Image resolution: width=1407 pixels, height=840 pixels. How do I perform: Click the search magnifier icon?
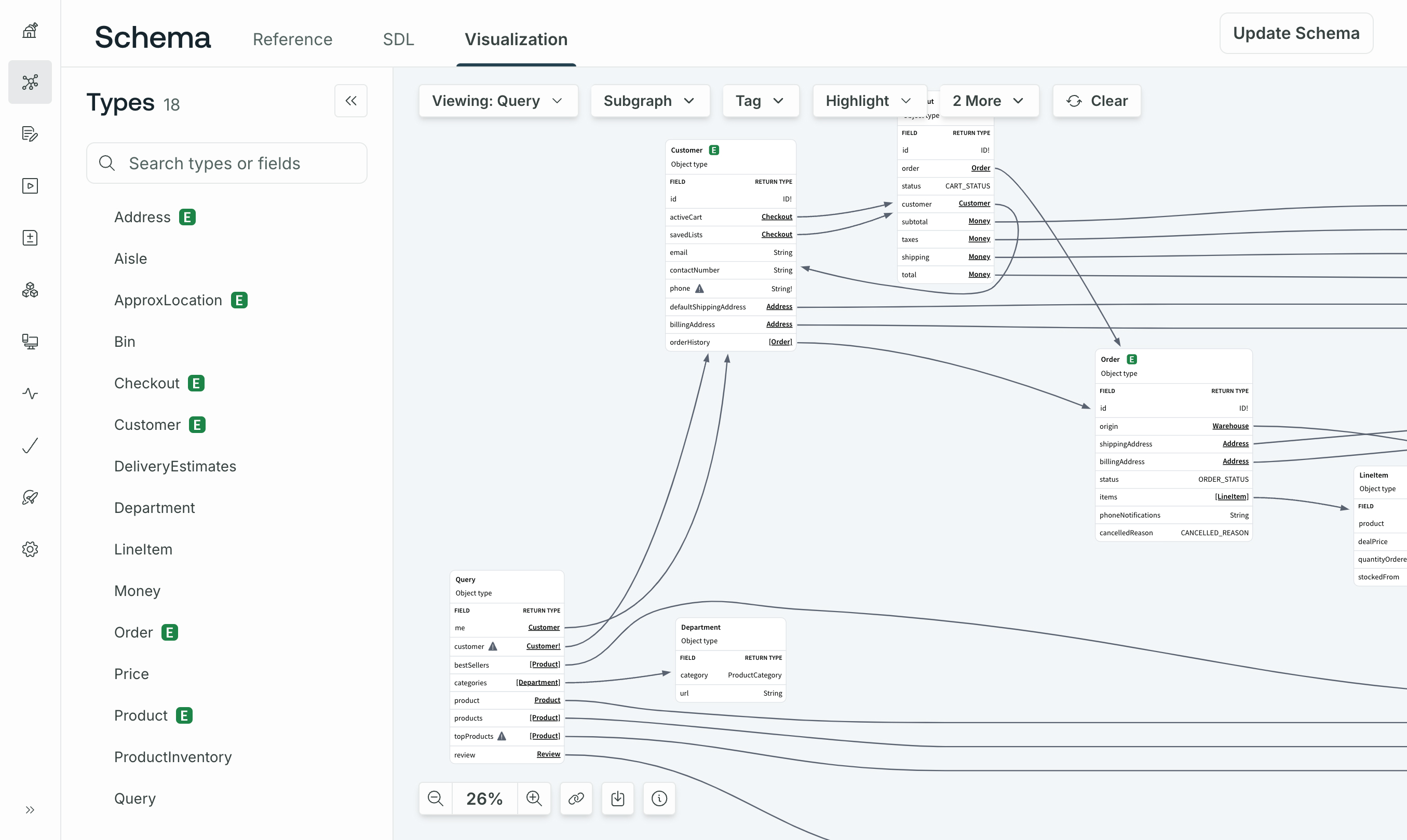pos(107,163)
